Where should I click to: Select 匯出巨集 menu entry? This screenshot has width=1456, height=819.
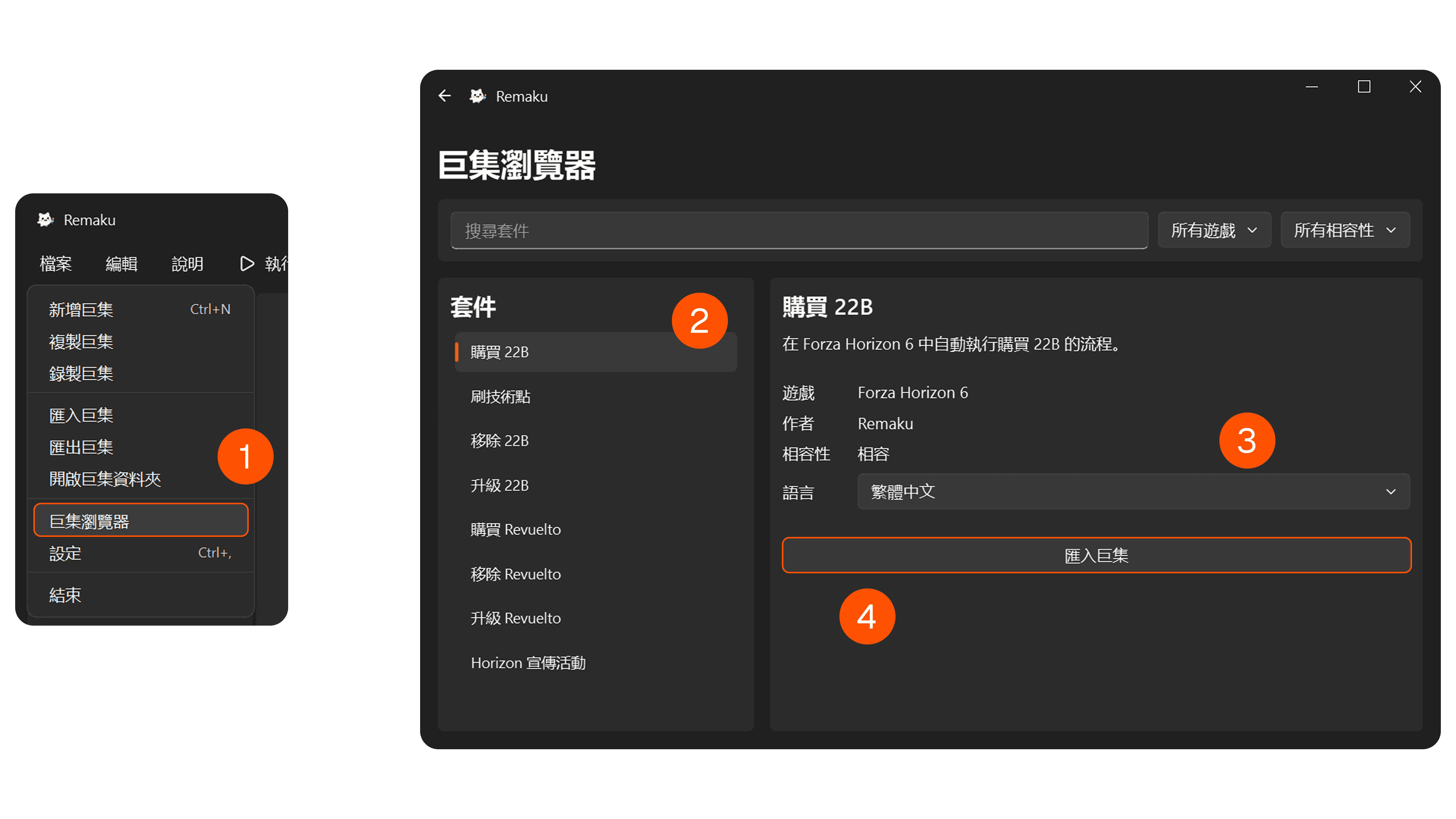coord(141,447)
